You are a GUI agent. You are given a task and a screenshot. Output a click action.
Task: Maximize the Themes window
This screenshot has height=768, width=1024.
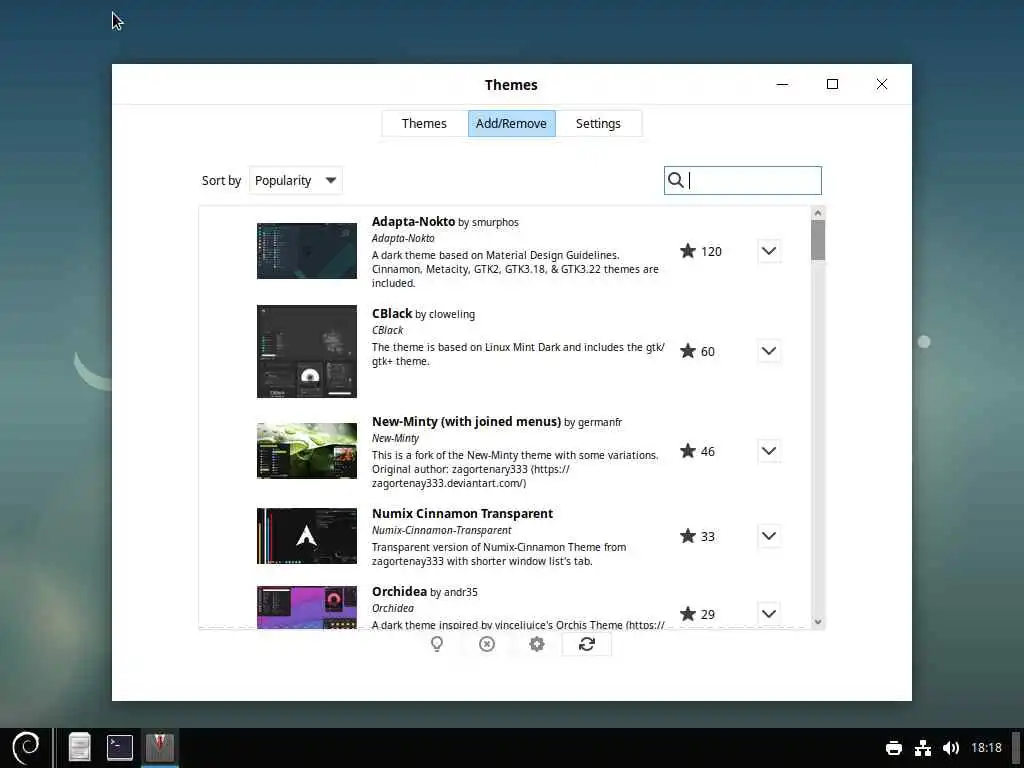(832, 84)
